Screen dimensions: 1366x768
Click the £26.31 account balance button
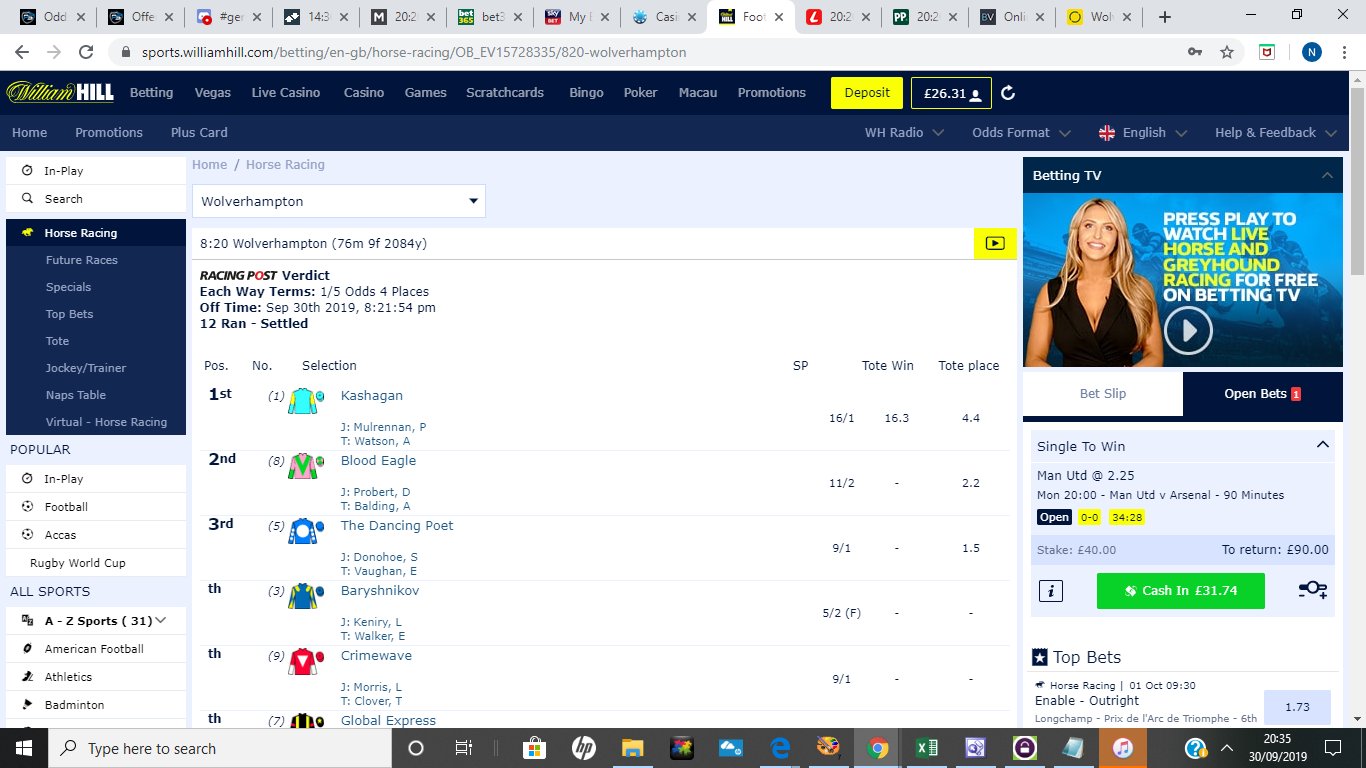point(951,93)
